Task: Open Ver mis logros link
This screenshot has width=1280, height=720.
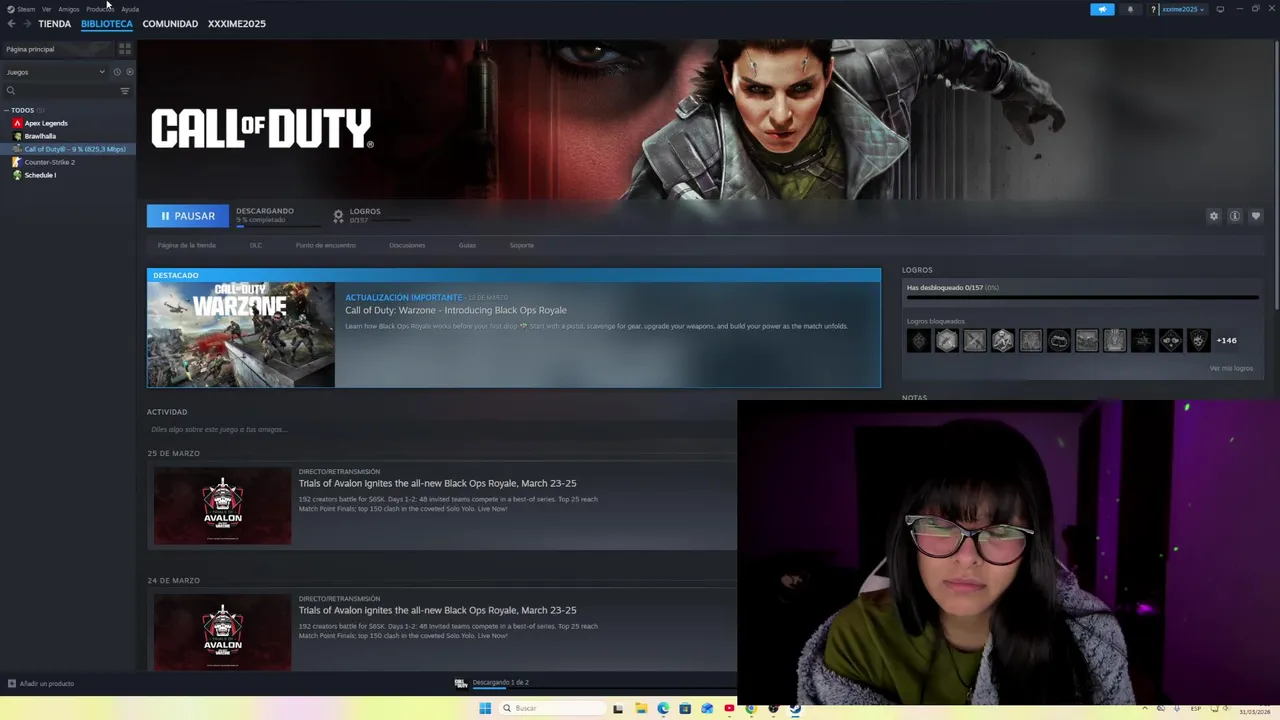Action: point(1231,368)
